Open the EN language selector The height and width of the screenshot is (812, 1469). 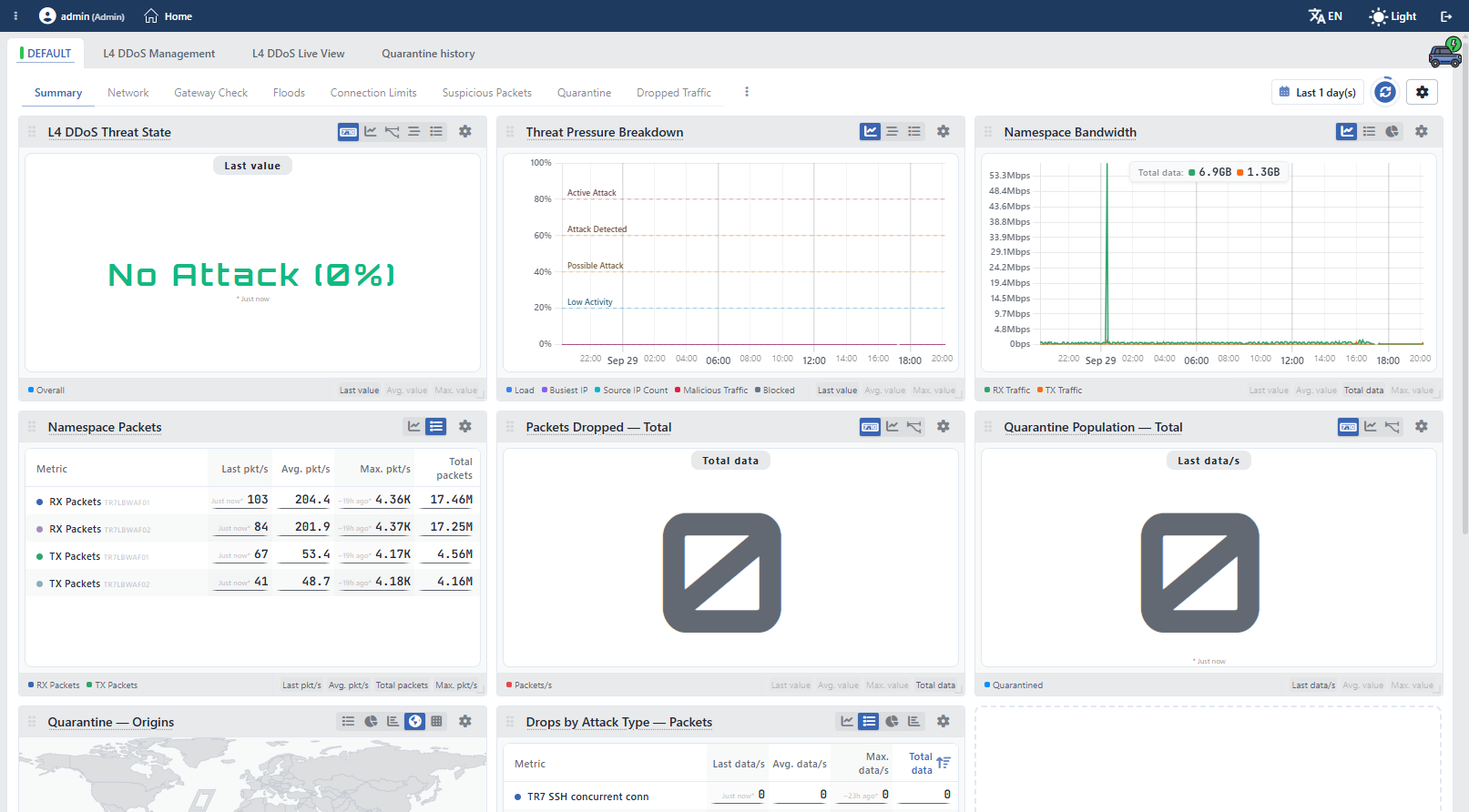[1325, 16]
